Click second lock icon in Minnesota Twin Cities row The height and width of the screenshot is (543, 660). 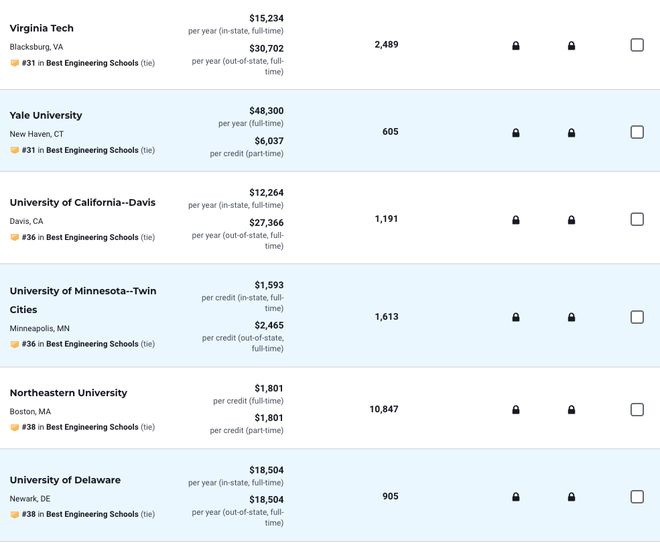571,317
